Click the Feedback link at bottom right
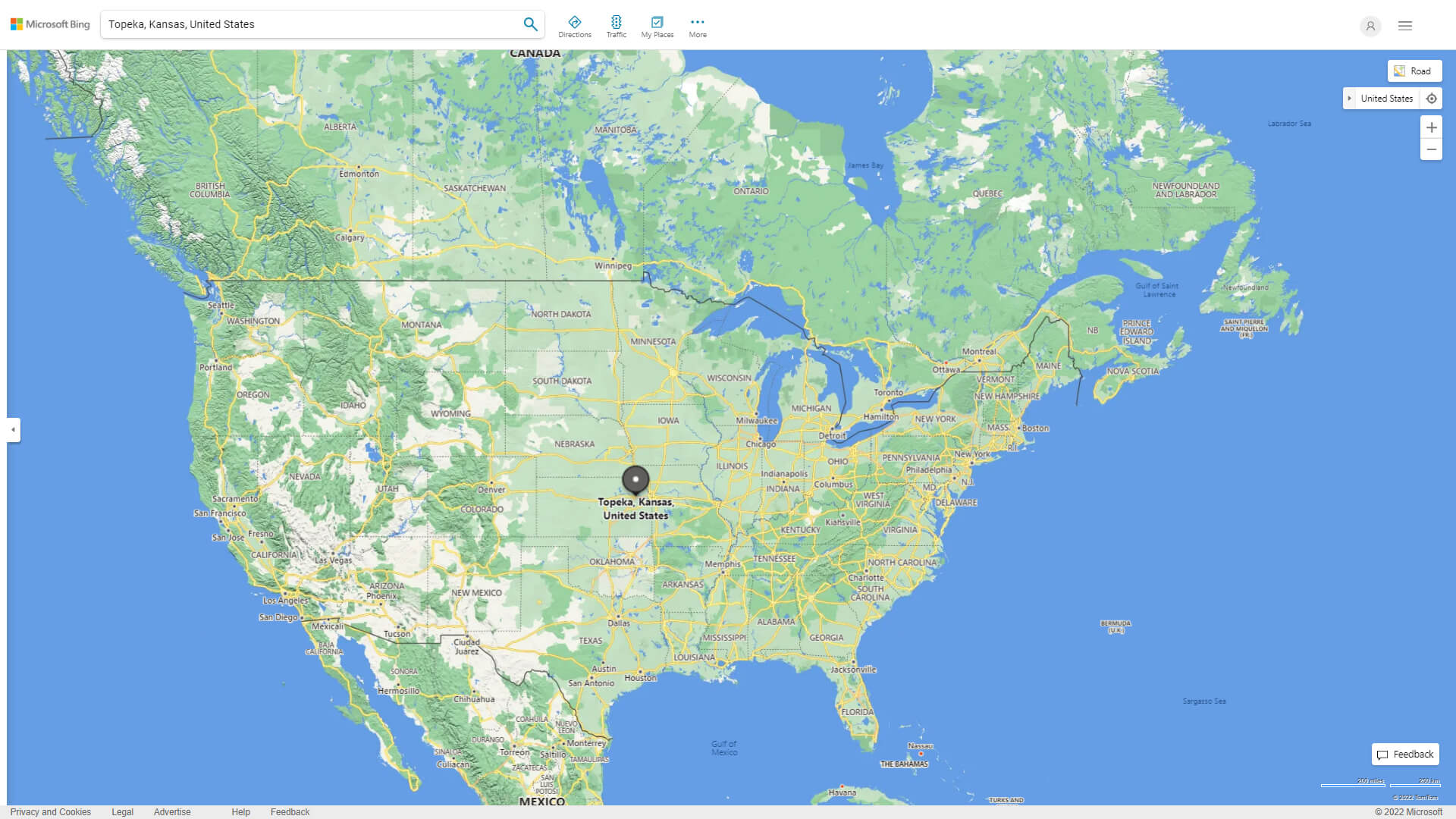The width and height of the screenshot is (1456, 819). 1405,754
